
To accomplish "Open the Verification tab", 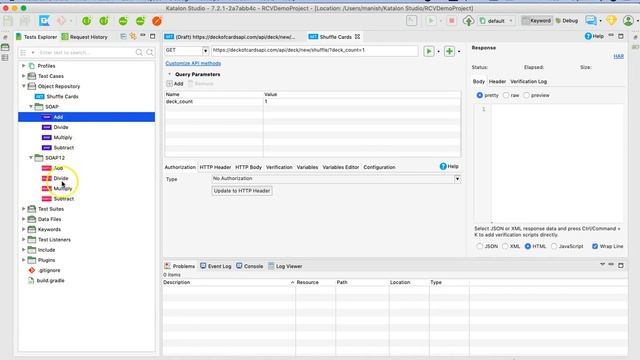I will click(x=279, y=167).
